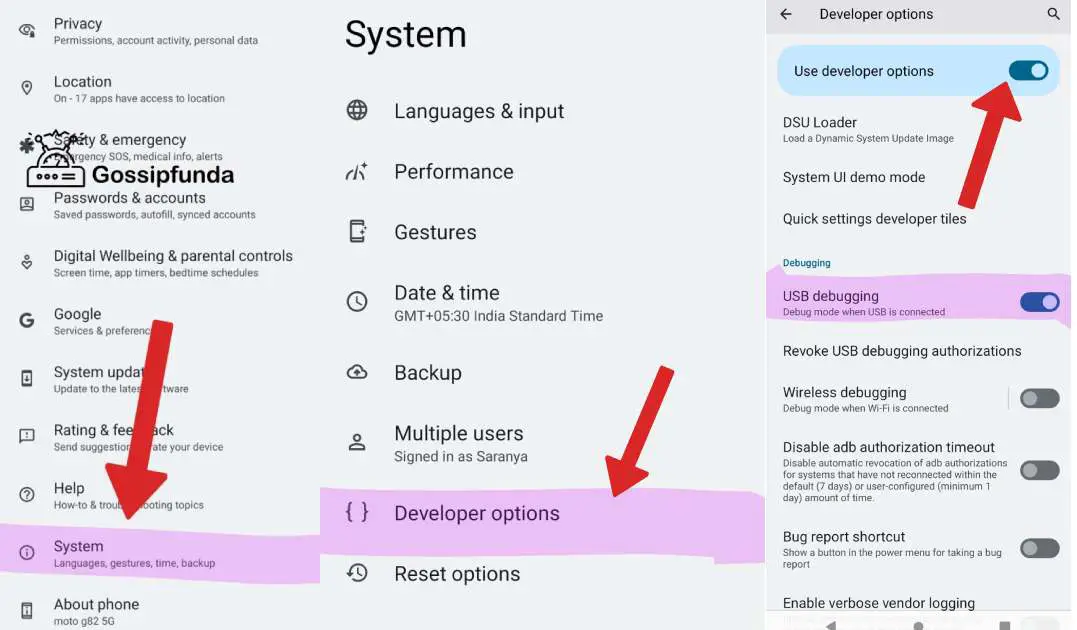Tap the cloud Backup icon
The width and height of the screenshot is (1077, 630).
point(356,372)
